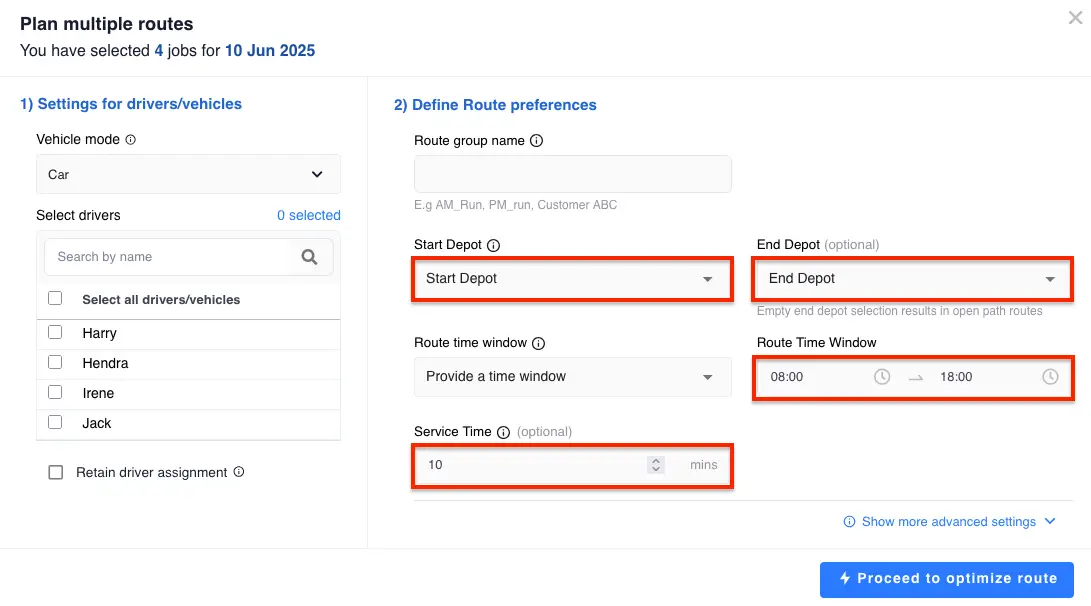Click the Retain driver assignment info icon
Image resolution: width=1091 pixels, height=606 pixels.
[x=239, y=472]
